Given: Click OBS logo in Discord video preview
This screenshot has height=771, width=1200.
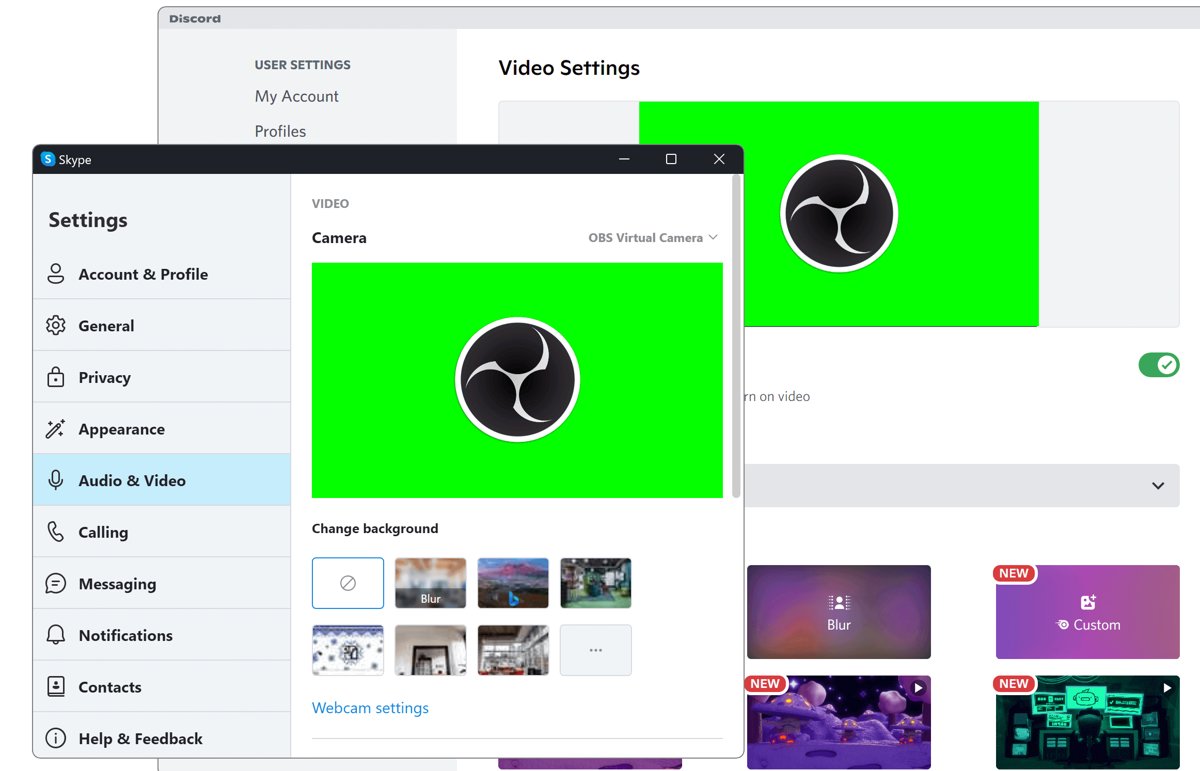Looking at the screenshot, I should pyautogui.click(x=839, y=214).
